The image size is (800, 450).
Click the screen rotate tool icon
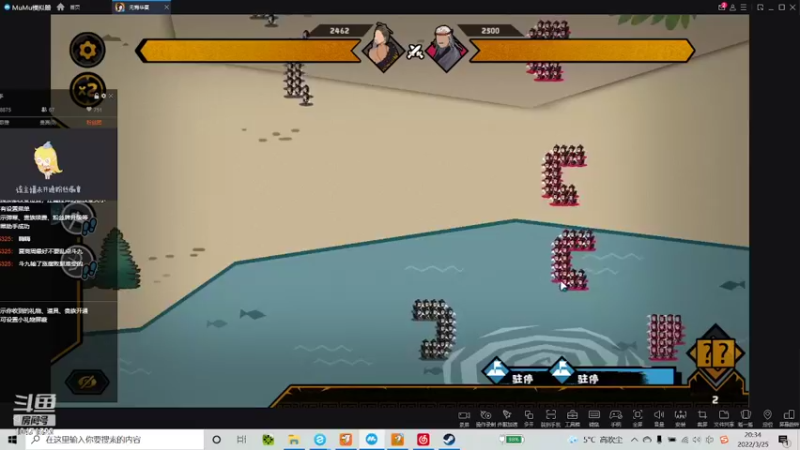(x=789, y=418)
